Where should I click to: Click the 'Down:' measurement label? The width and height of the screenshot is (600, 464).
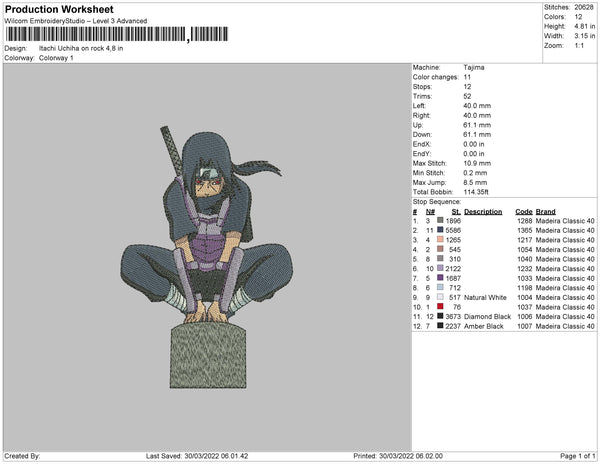pyautogui.click(x=422, y=135)
